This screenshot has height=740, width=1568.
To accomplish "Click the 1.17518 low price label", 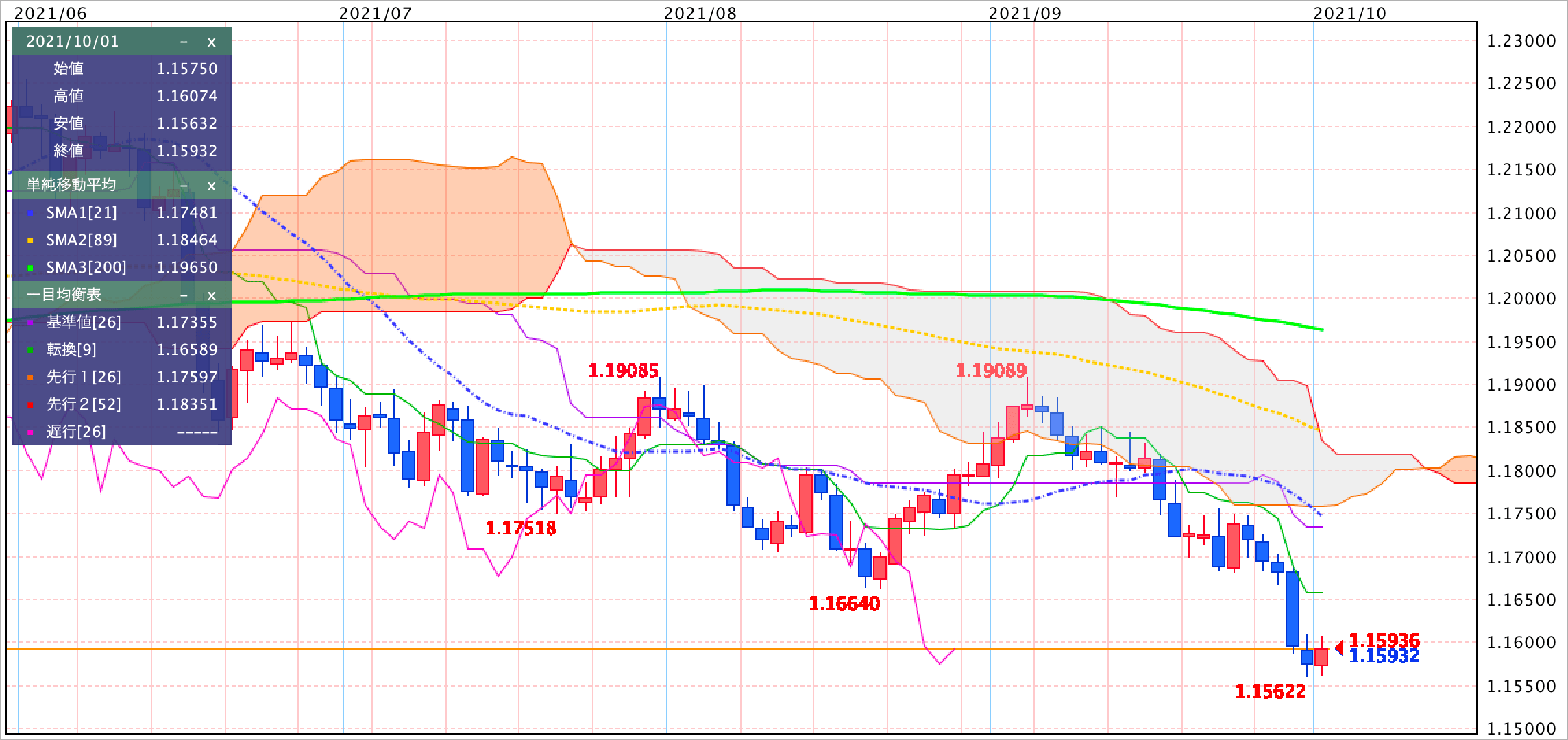I will [521, 528].
